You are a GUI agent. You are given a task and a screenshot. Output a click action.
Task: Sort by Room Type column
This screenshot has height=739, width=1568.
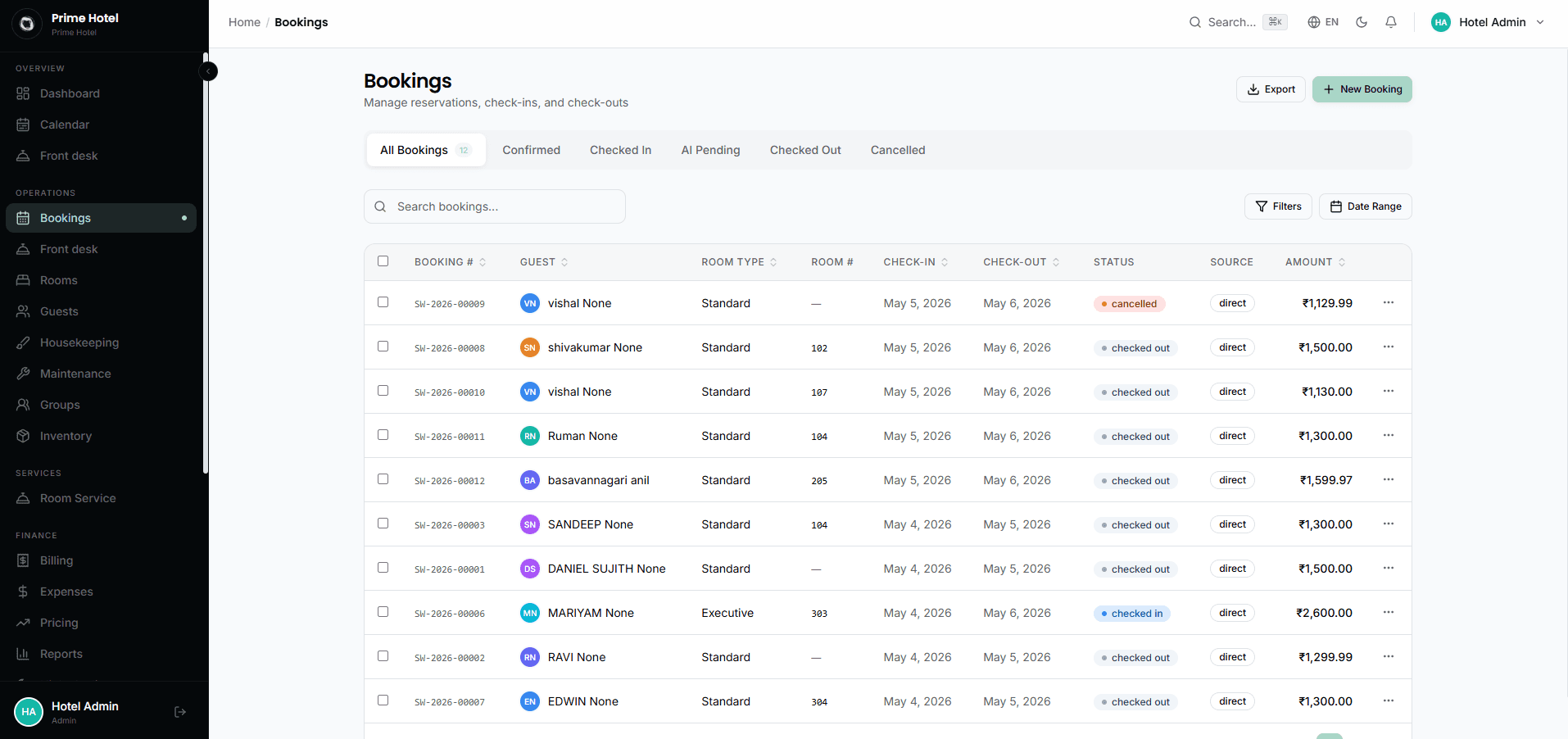click(x=739, y=262)
